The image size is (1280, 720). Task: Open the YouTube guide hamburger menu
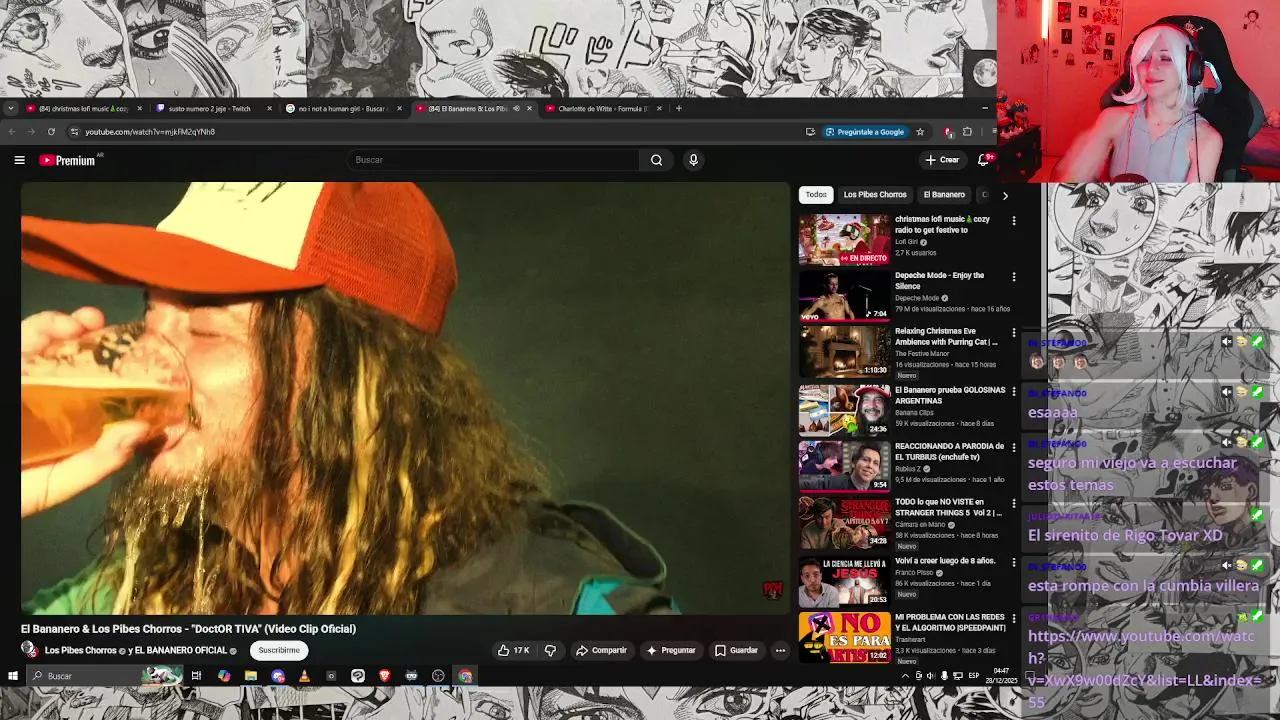19,160
